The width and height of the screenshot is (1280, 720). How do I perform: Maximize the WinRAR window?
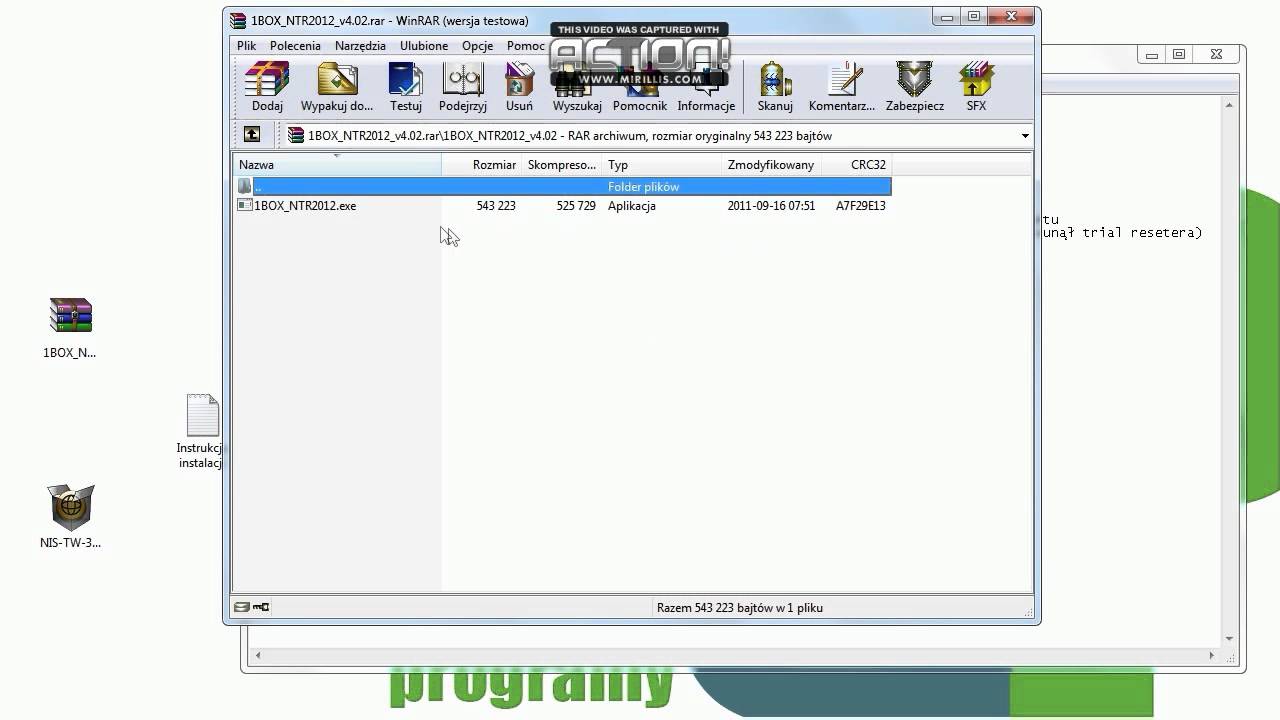coord(974,16)
